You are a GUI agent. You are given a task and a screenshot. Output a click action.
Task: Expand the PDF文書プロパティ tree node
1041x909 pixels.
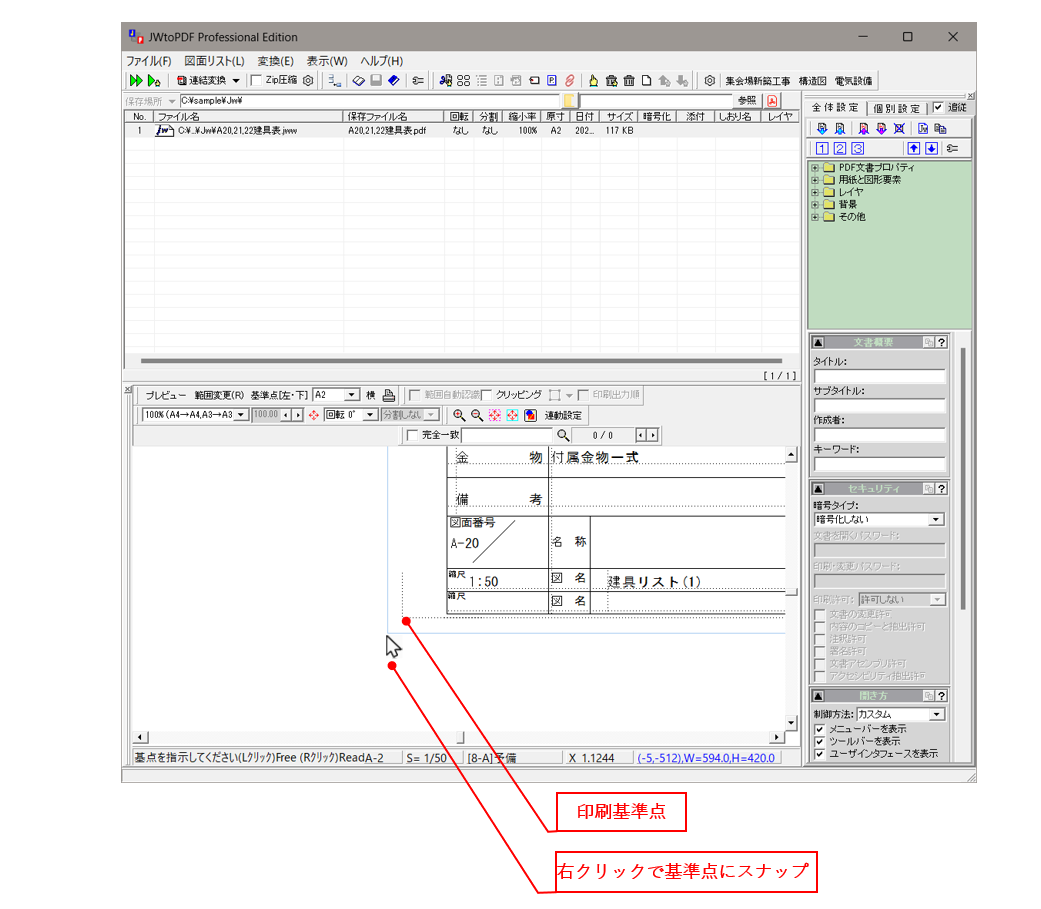[815, 168]
